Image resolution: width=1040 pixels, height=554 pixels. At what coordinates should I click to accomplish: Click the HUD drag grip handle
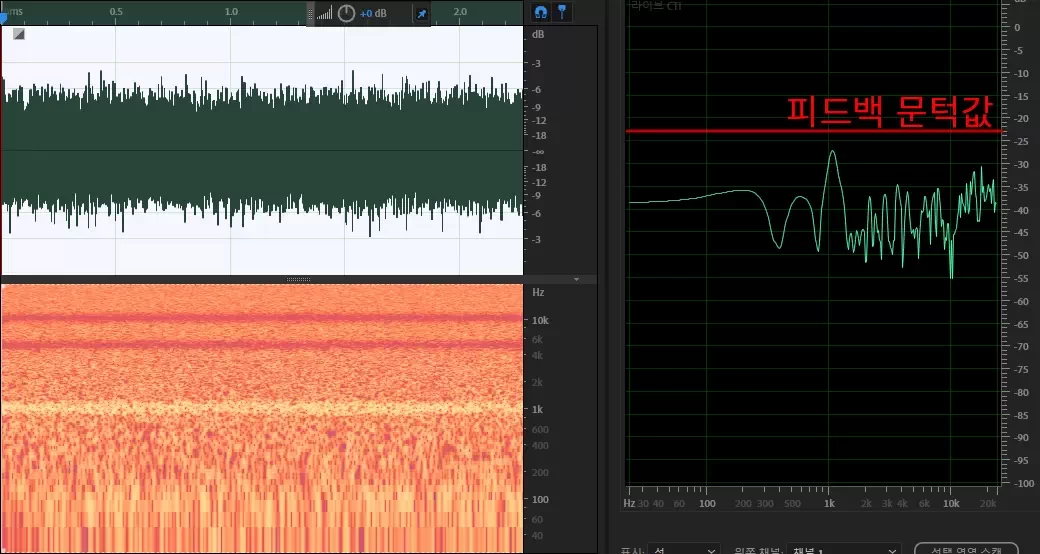[x=310, y=13]
